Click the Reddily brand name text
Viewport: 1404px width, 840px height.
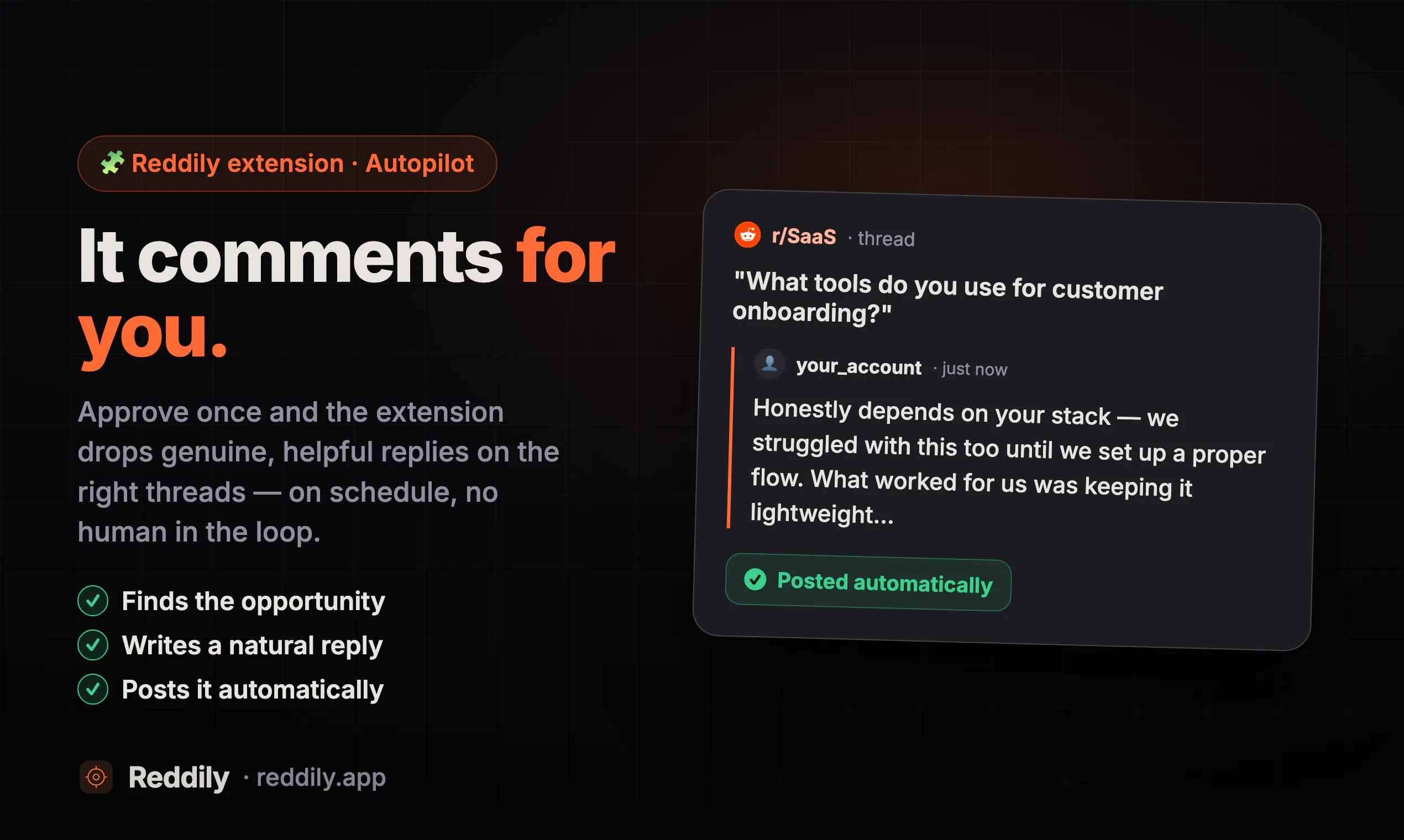coord(179,777)
